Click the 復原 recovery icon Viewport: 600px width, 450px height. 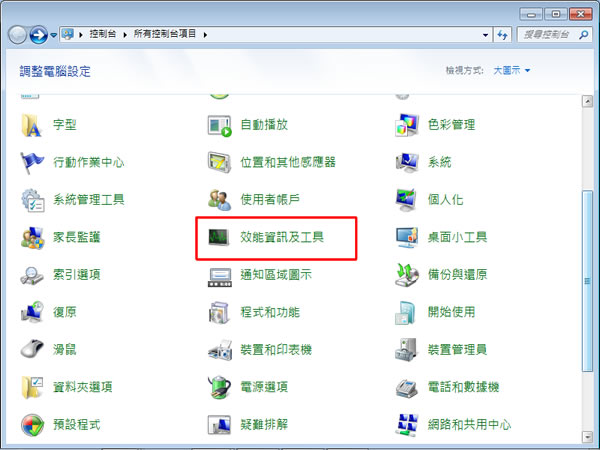32,312
